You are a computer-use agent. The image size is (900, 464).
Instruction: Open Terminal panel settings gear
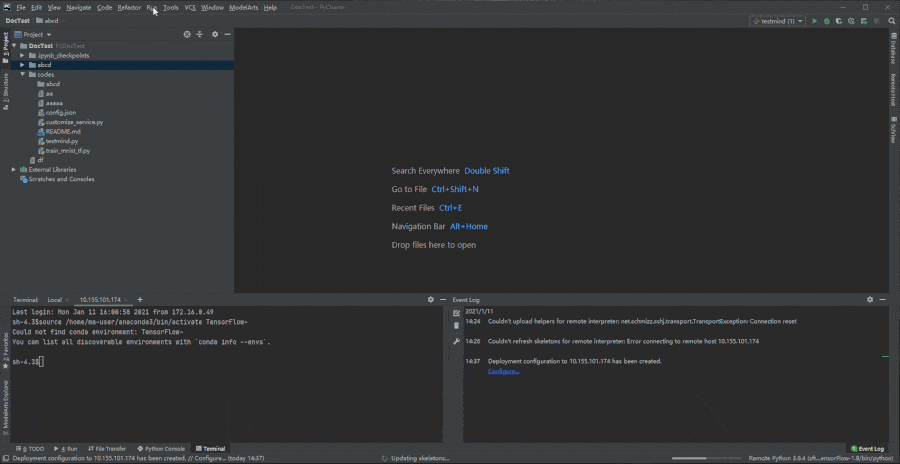[430, 300]
